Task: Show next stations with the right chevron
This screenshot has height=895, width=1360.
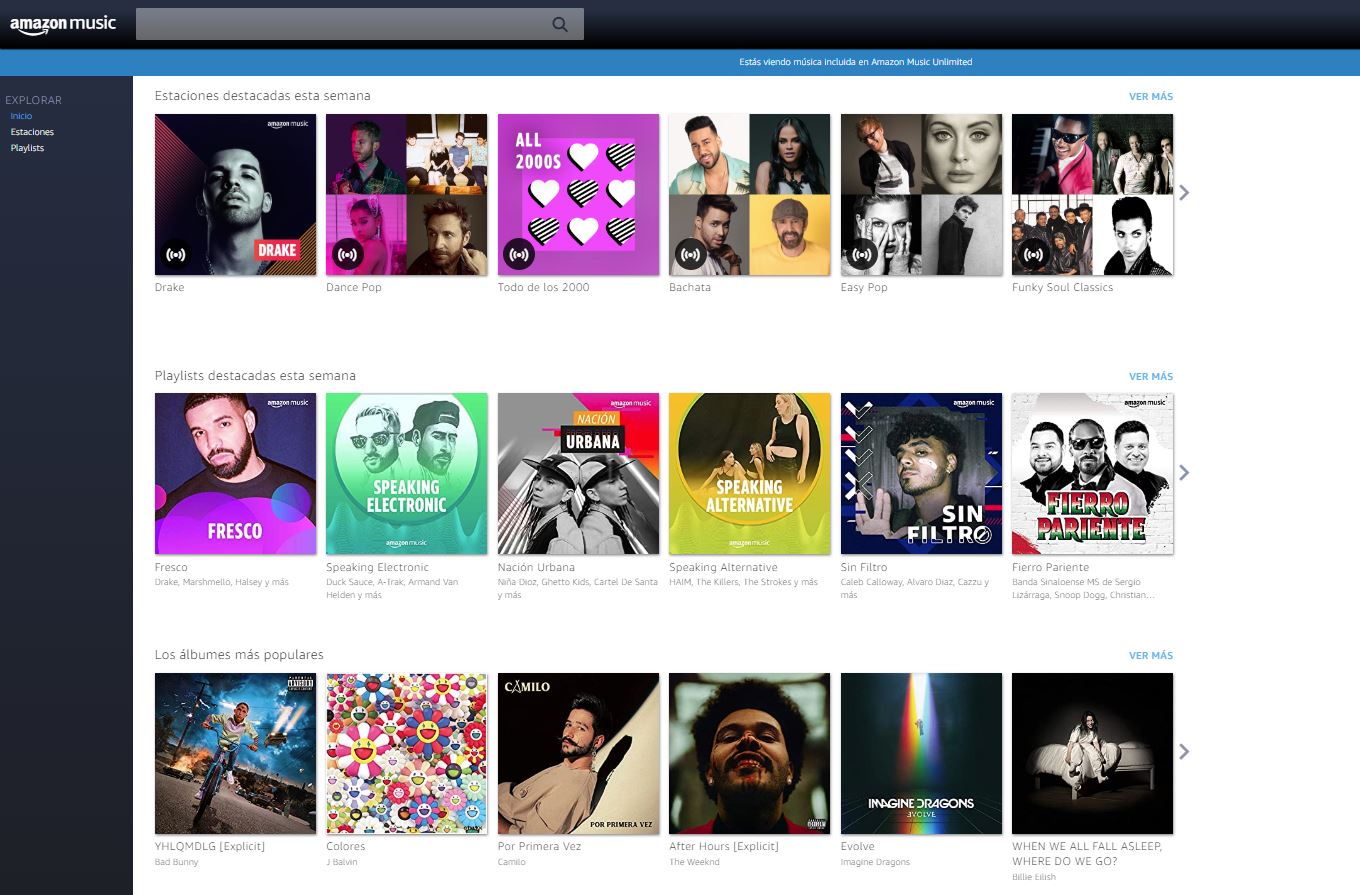Action: click(x=1185, y=193)
